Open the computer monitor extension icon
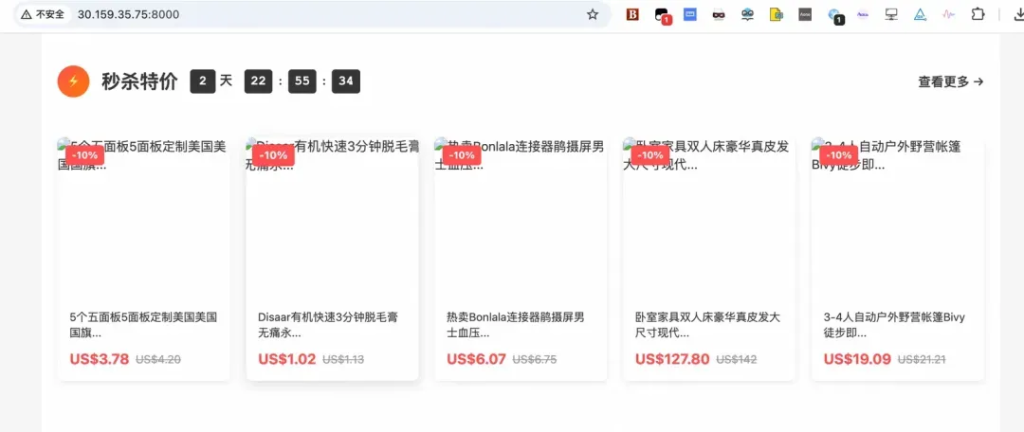Viewport: 1024px width, 432px height. 891,14
